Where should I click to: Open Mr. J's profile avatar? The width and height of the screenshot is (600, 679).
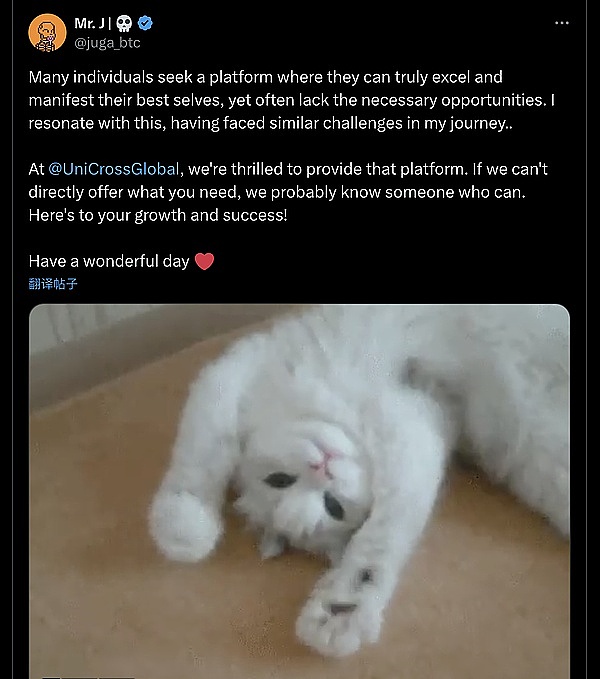point(43,33)
